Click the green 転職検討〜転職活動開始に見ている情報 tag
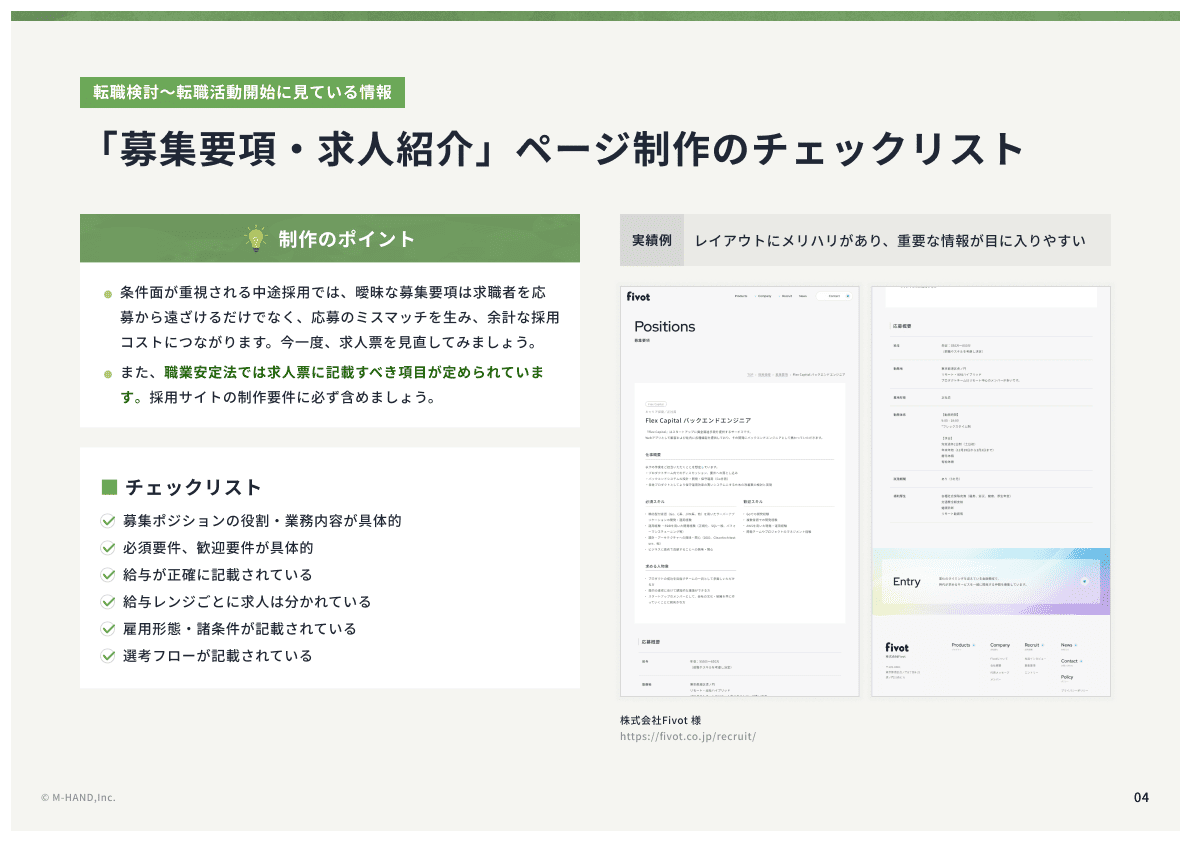Screen dimensions: 1191x842 (242, 92)
